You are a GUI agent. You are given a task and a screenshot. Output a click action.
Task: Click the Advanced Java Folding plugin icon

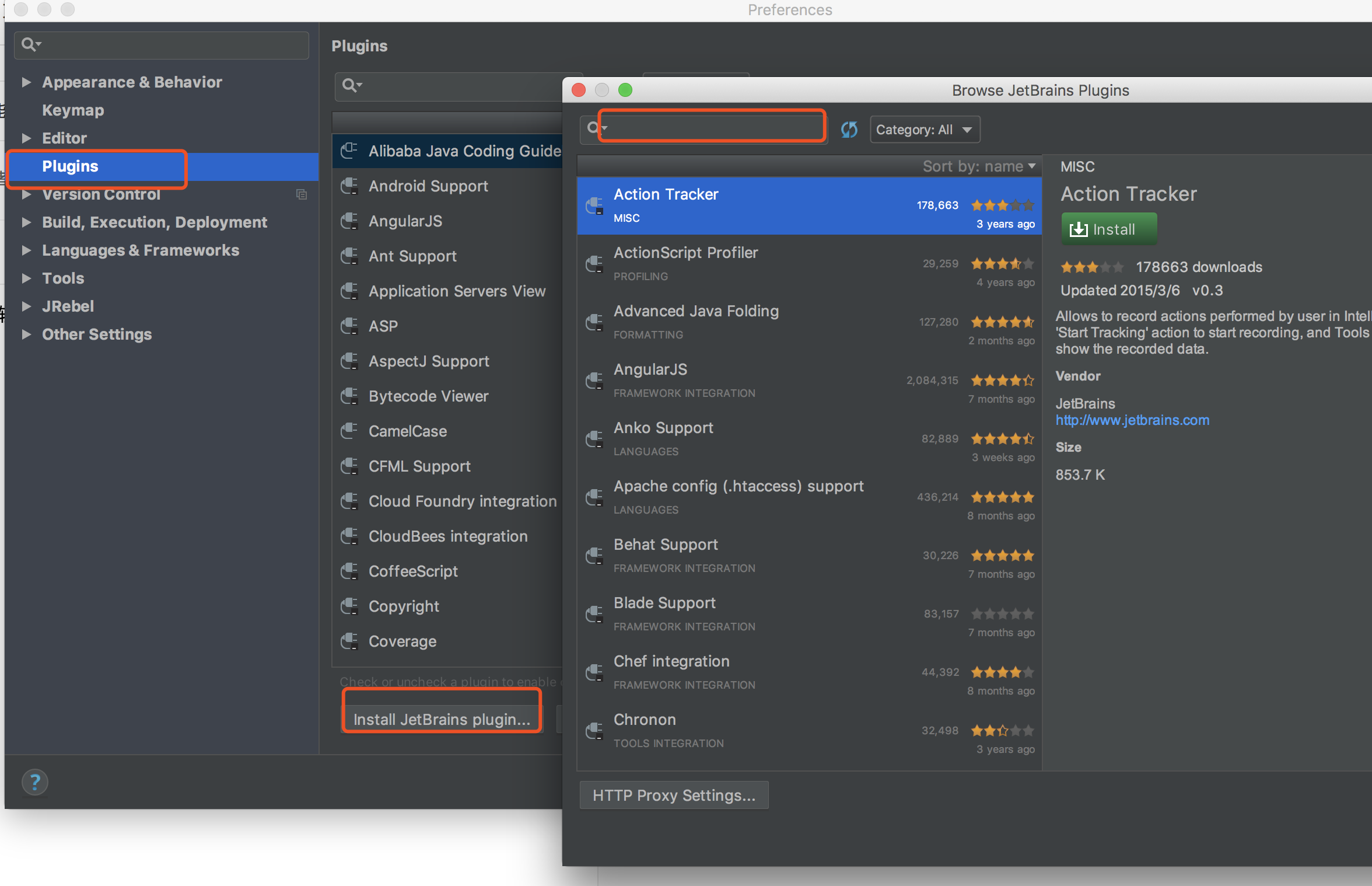[594, 323]
